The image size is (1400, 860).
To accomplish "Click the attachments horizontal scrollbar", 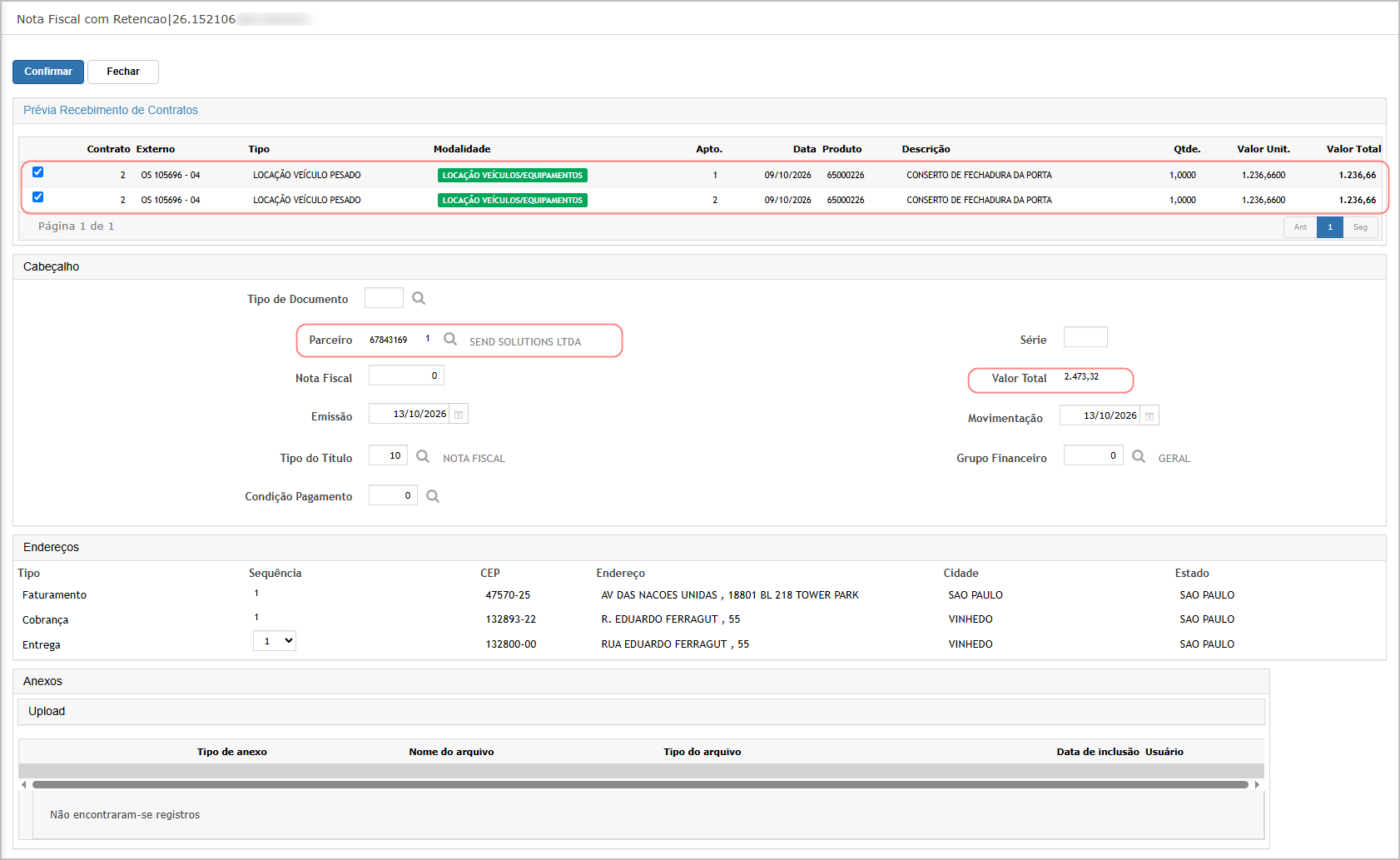I will (640, 784).
